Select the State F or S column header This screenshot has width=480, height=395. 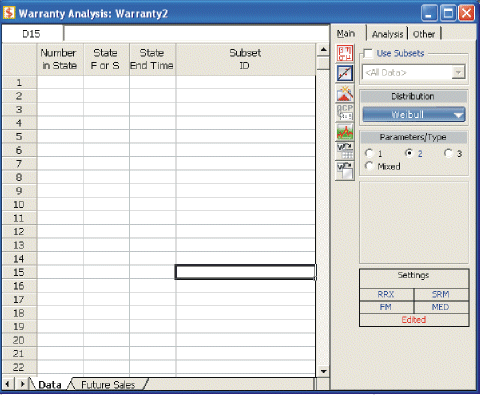(106, 59)
